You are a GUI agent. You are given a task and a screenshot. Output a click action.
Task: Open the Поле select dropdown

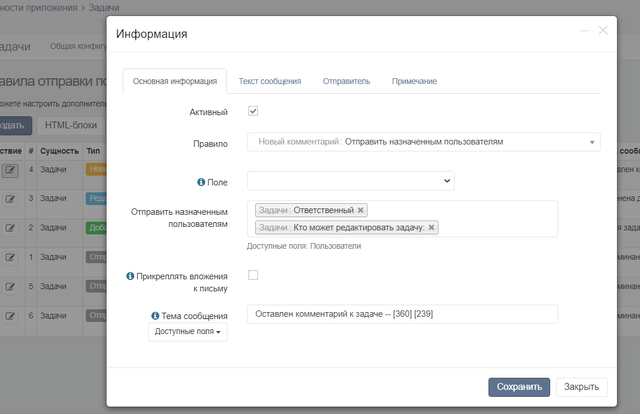351,181
